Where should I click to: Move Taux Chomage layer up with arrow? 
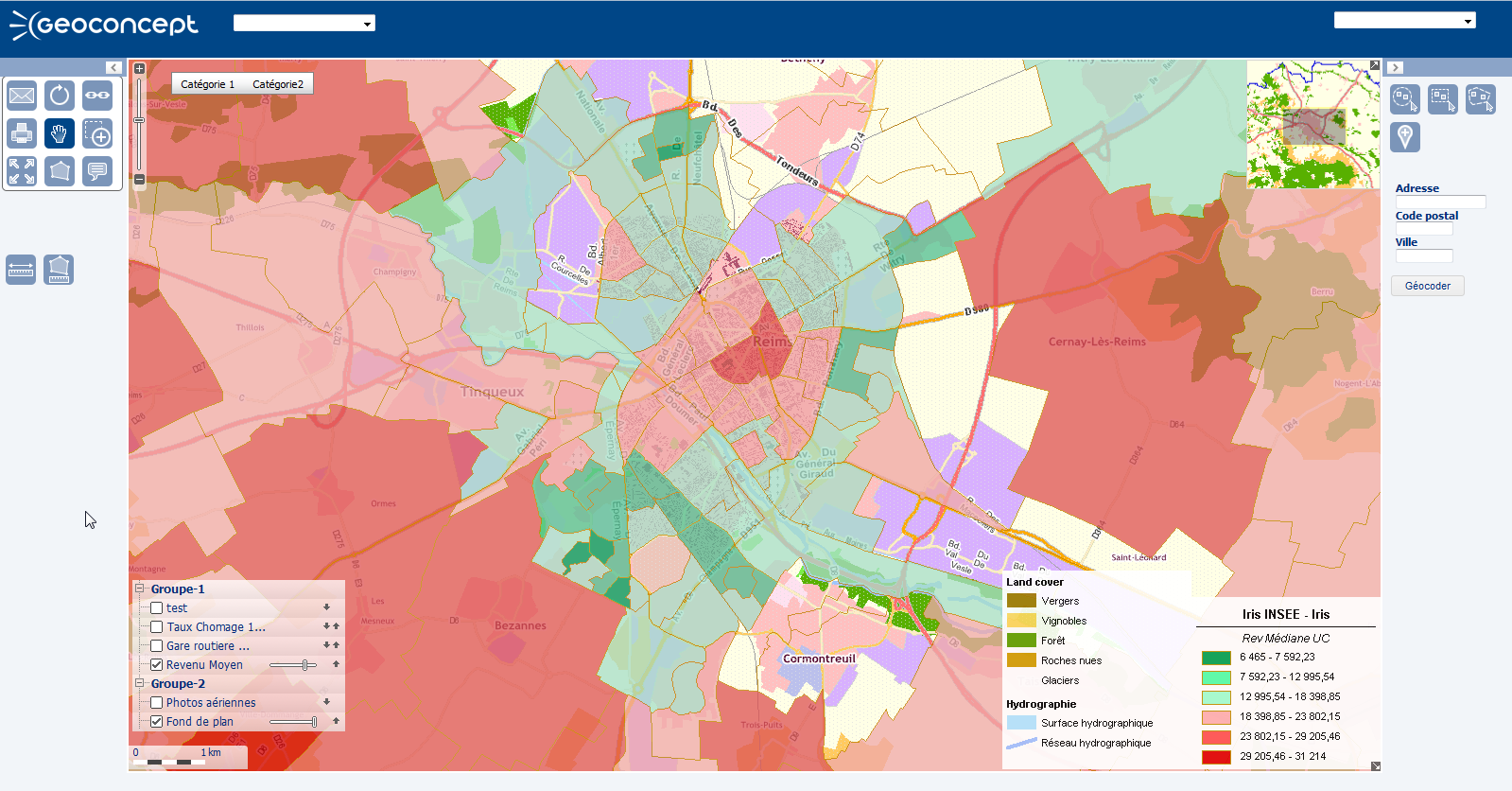[x=336, y=626]
